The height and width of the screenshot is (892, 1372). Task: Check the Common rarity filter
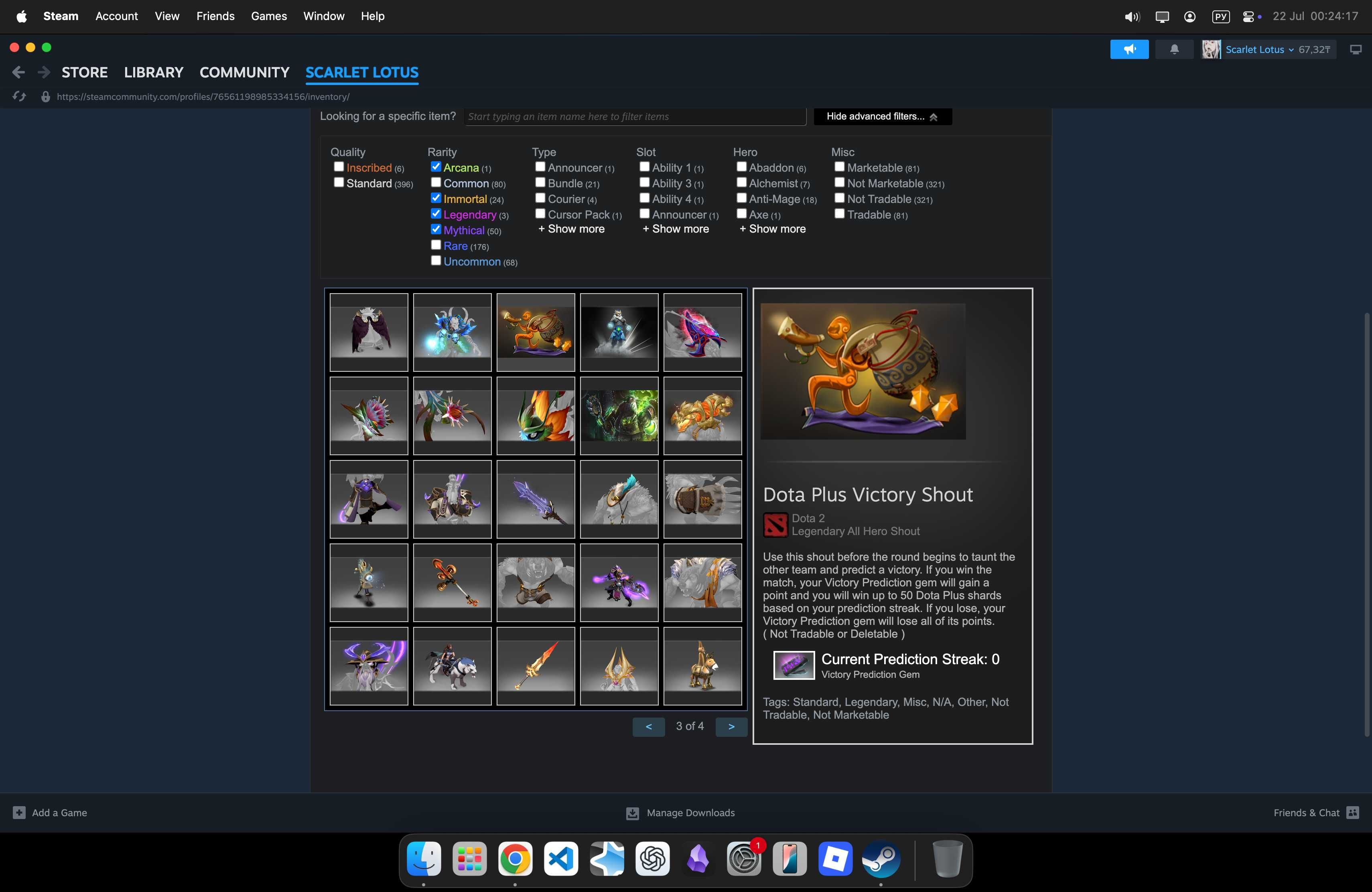[436, 182]
